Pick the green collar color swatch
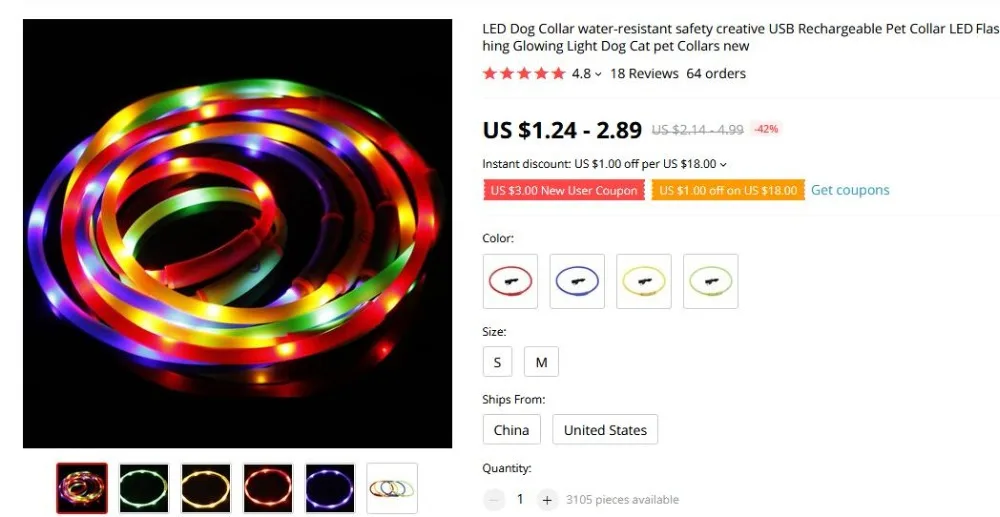The height and width of the screenshot is (517, 1000). tap(710, 281)
